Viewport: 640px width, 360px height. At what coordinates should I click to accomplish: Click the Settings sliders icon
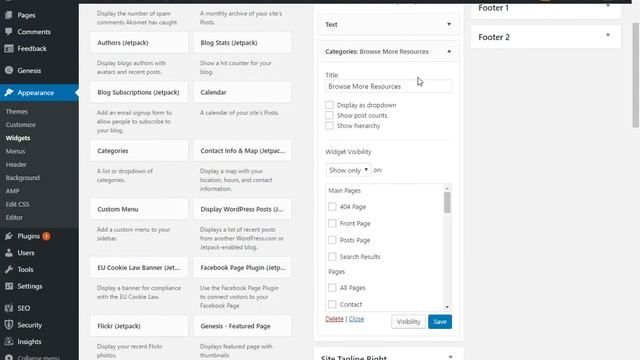pos(9,287)
